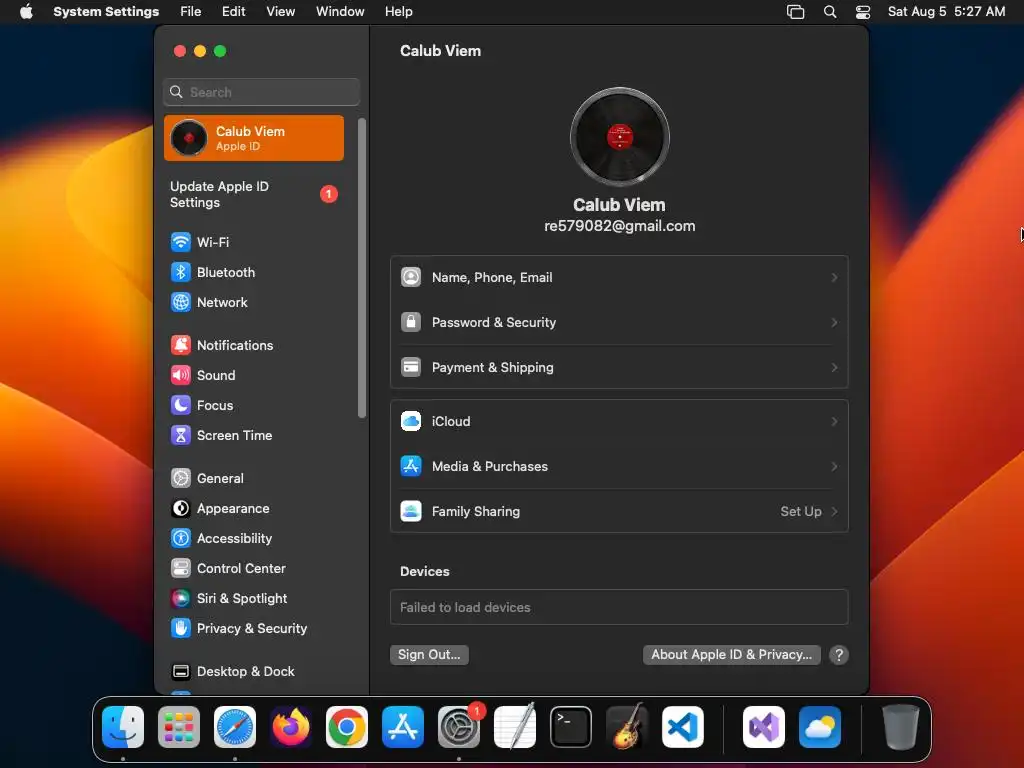Open the App Store in the Dock

click(x=403, y=727)
